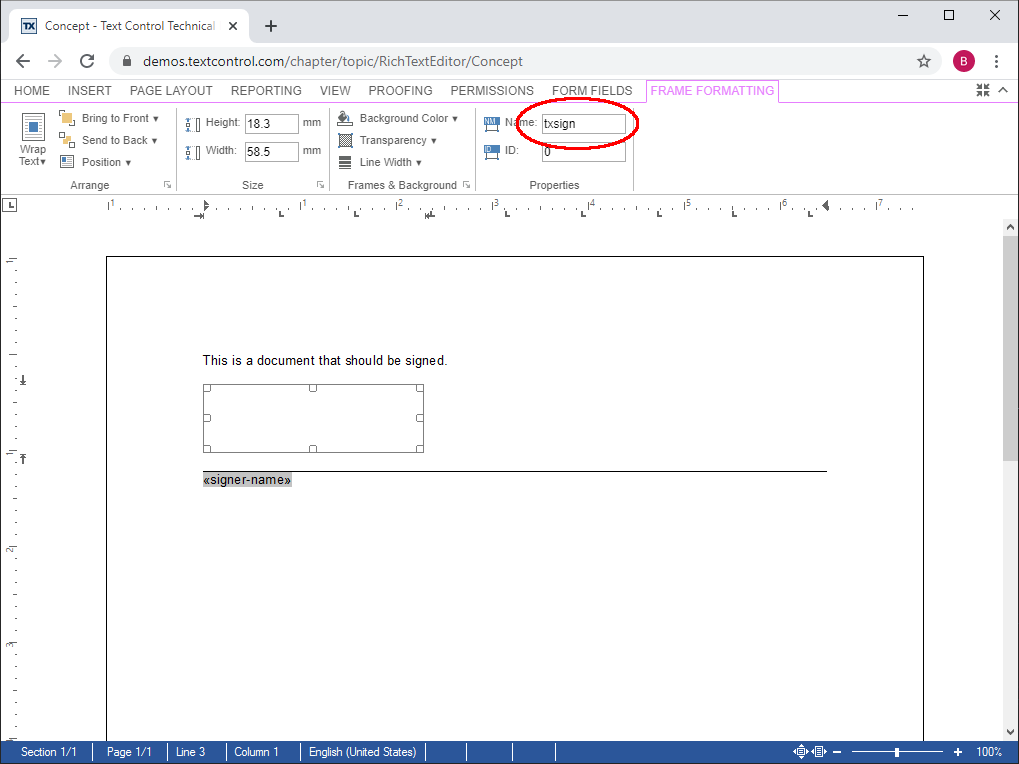
Task: Click the Transparency icon
Action: tap(345, 140)
